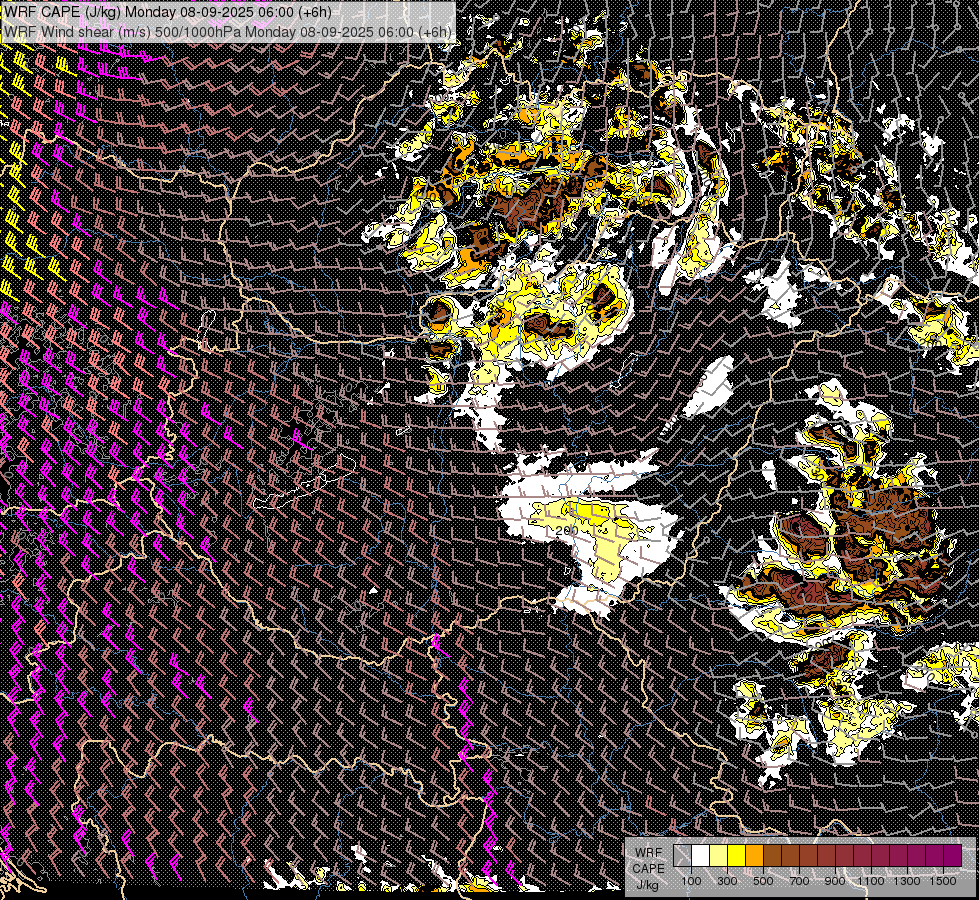This screenshot has width=979, height=900.
Task: Click the 1300 legend tick label
Action: click(907, 881)
